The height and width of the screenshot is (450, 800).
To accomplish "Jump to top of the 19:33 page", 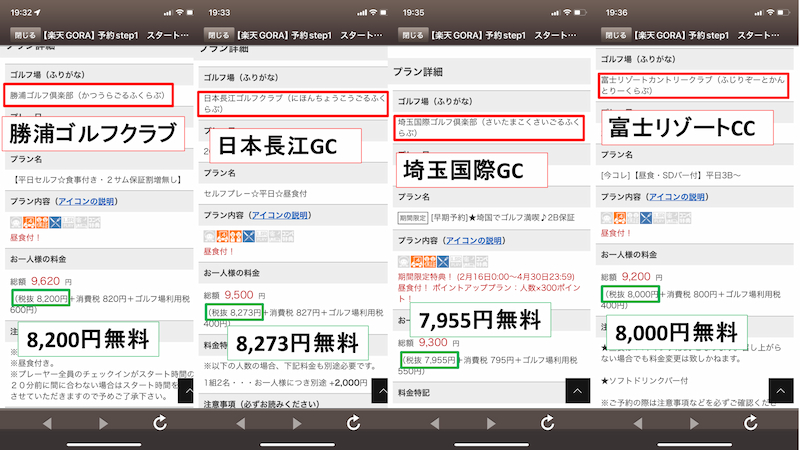I will (380, 391).
